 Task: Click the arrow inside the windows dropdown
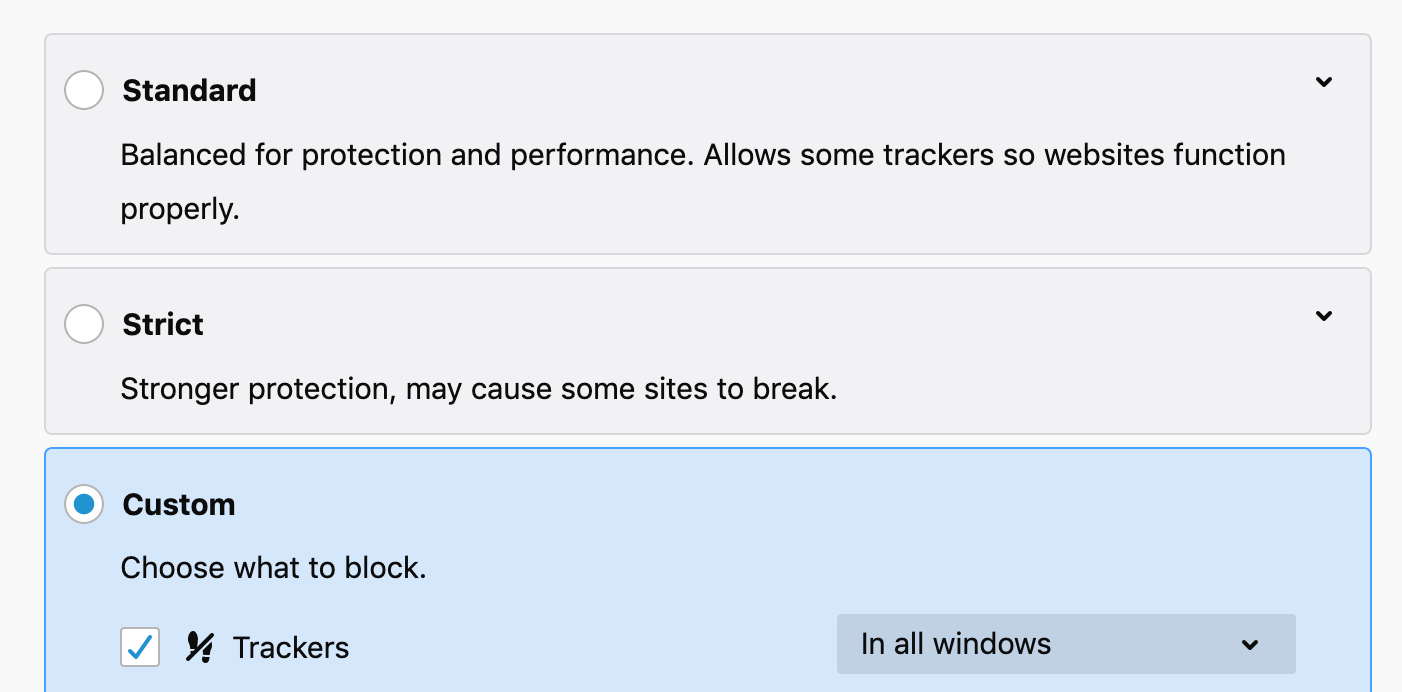(1249, 645)
